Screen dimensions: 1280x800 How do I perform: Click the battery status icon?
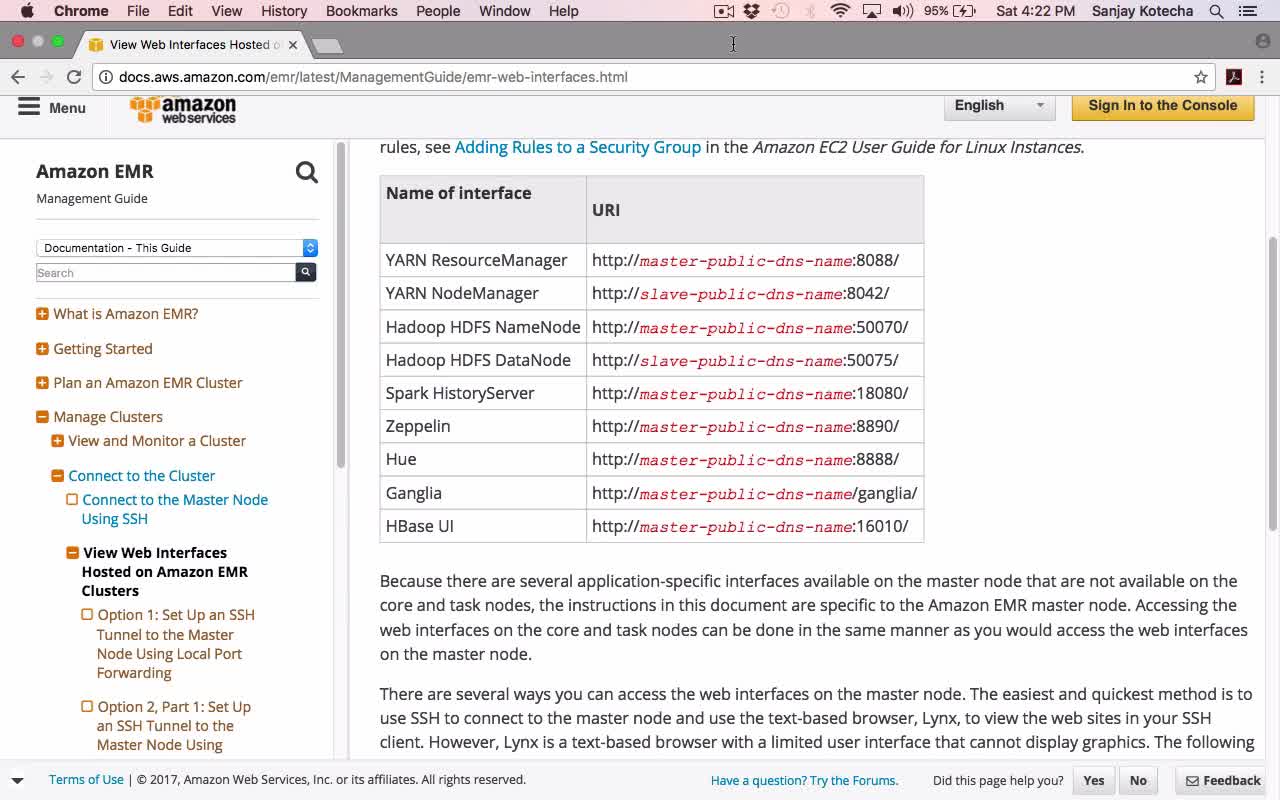tap(963, 11)
